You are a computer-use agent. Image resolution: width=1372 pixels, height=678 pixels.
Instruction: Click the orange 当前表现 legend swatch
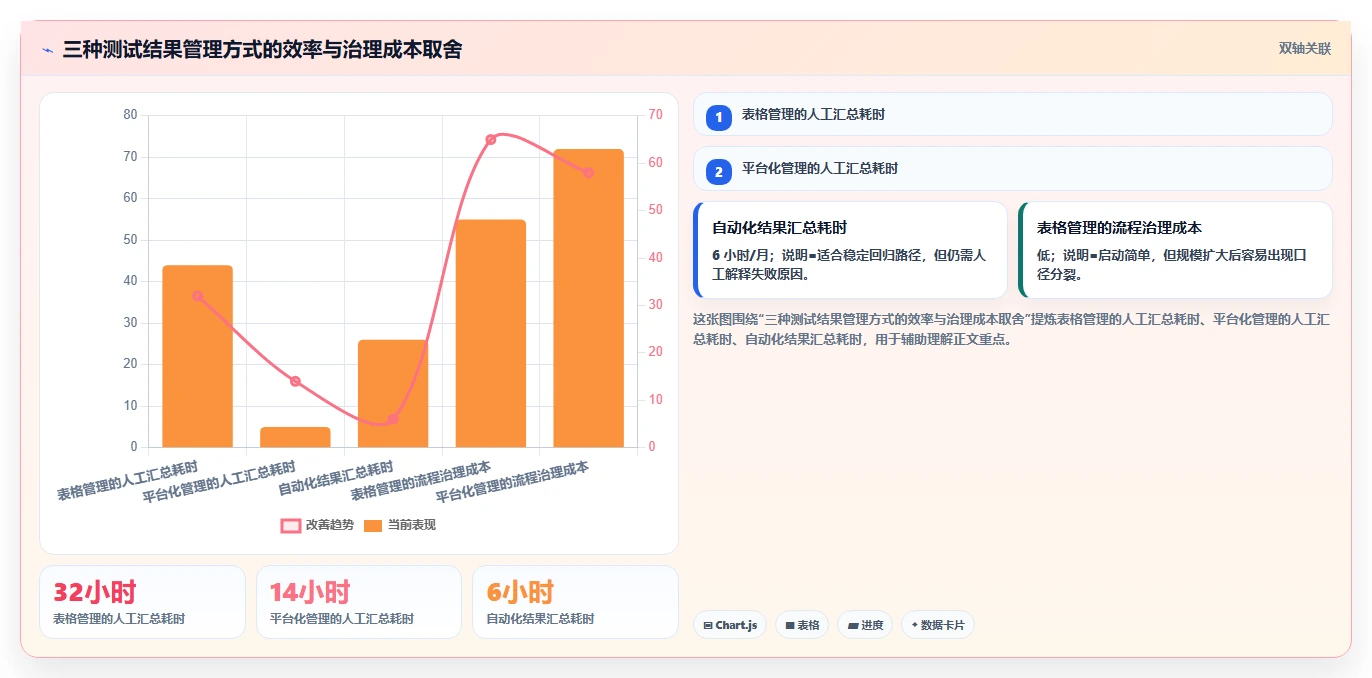point(373,525)
